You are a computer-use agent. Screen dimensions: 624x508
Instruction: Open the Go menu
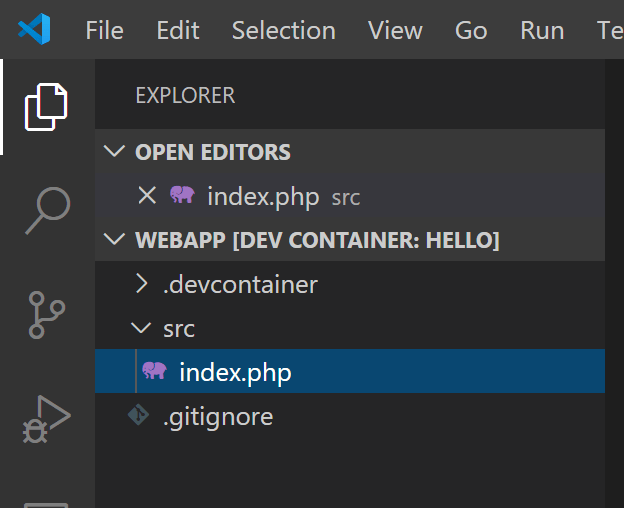[x=471, y=30]
